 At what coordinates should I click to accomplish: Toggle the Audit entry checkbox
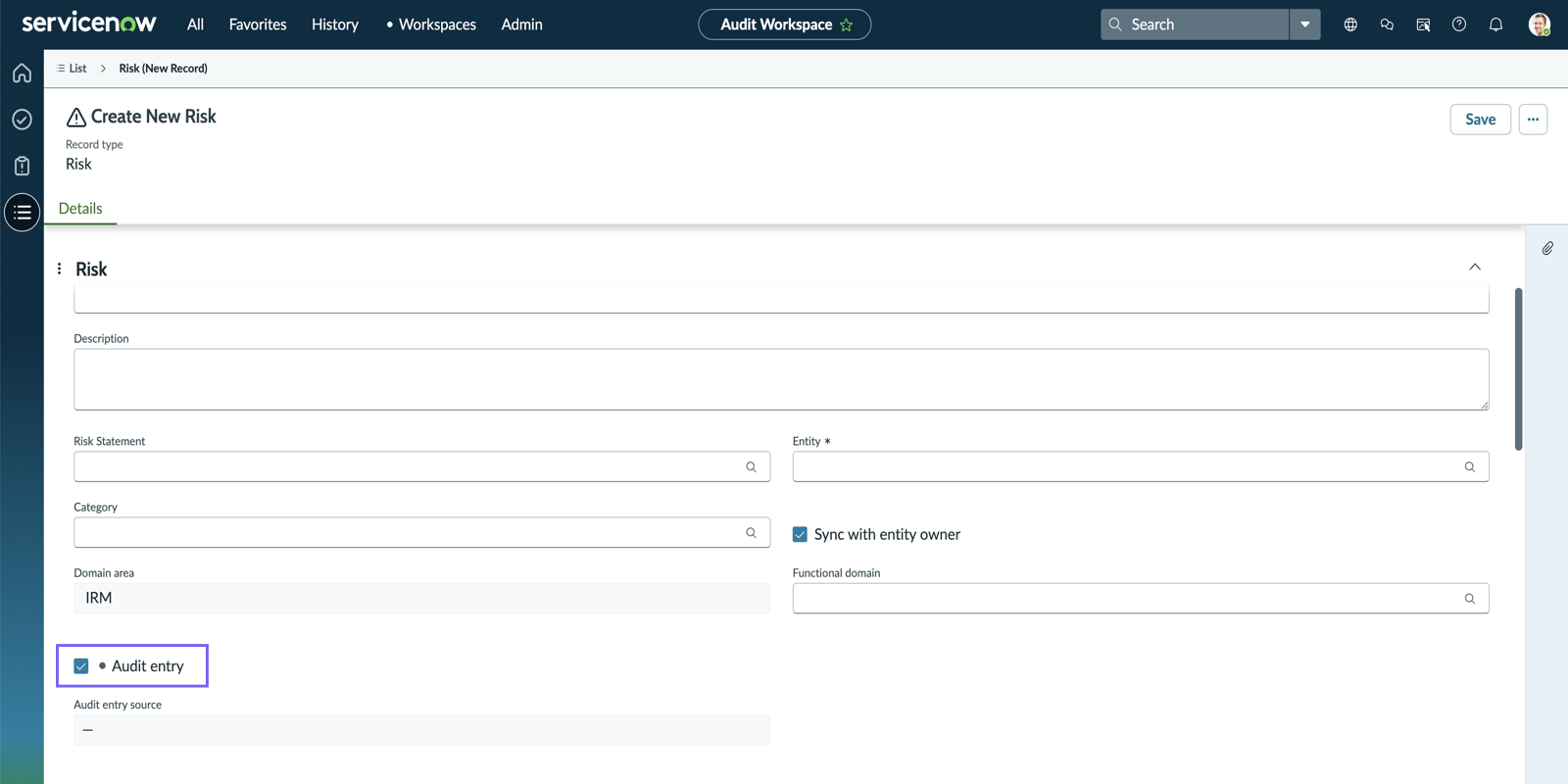pos(81,665)
